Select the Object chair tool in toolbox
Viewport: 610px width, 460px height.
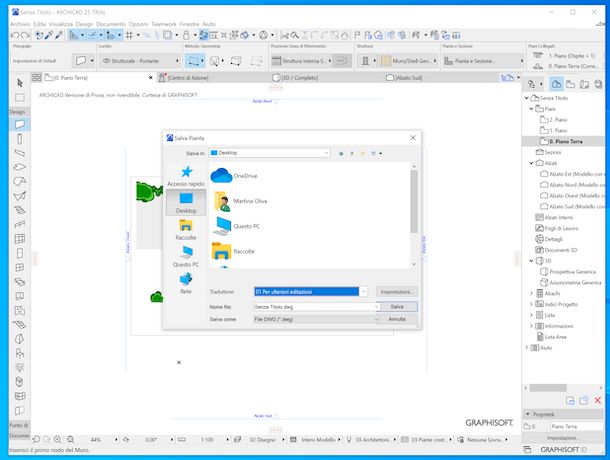(20, 353)
